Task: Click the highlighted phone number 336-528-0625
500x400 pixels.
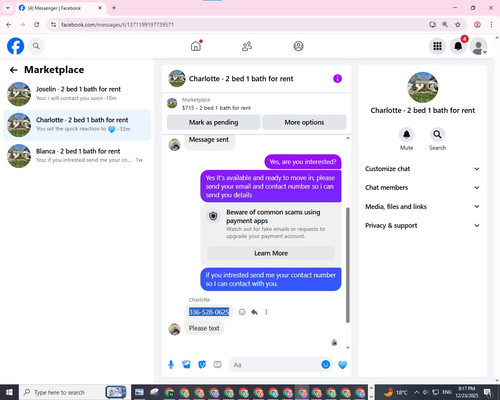Action: [x=209, y=312]
